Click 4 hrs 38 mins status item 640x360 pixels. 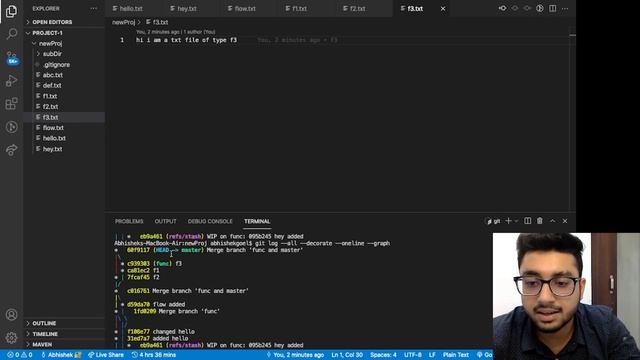[153, 355]
